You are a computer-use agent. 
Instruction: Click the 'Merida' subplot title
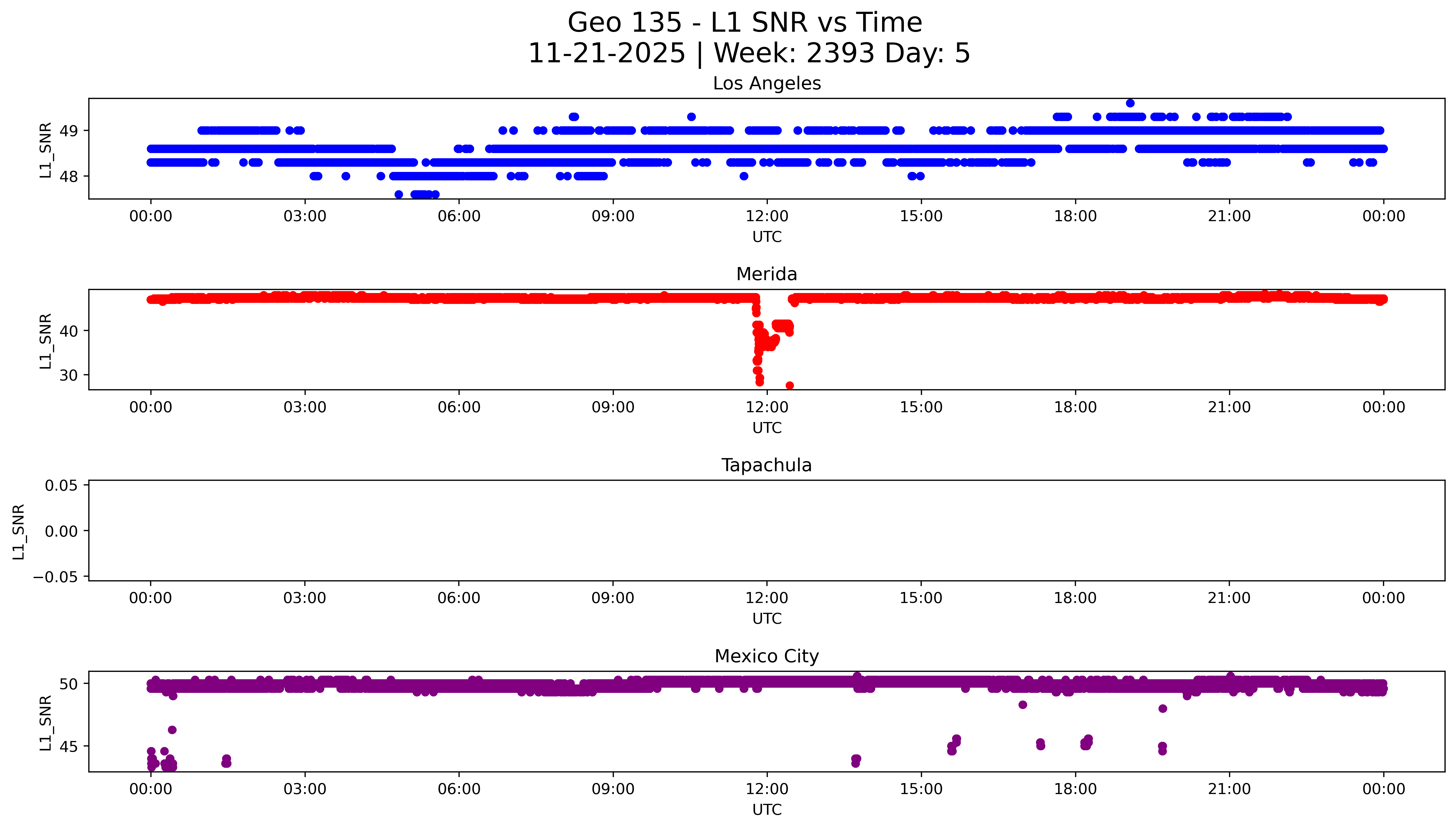pos(766,274)
